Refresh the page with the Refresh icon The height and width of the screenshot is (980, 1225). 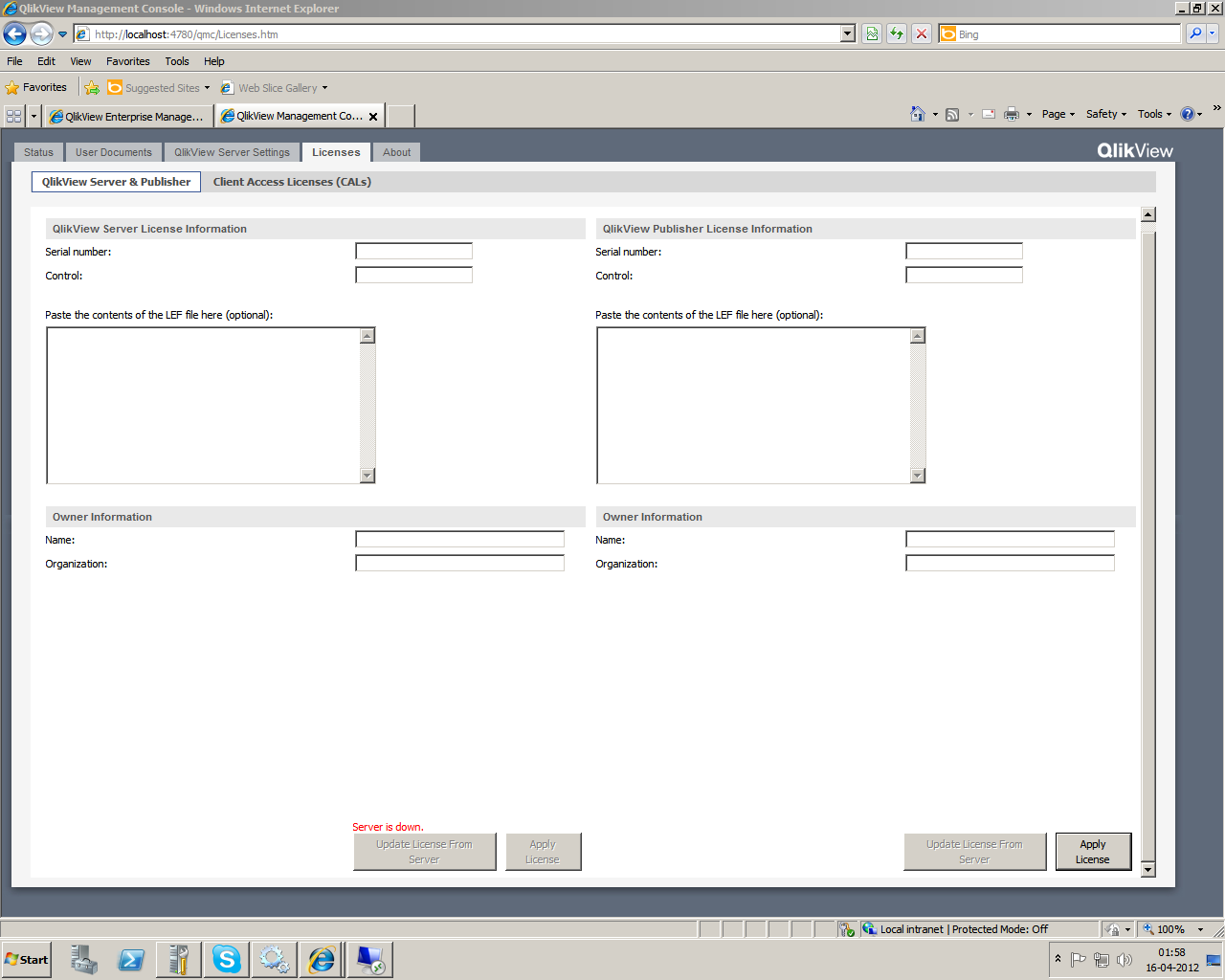tap(897, 34)
